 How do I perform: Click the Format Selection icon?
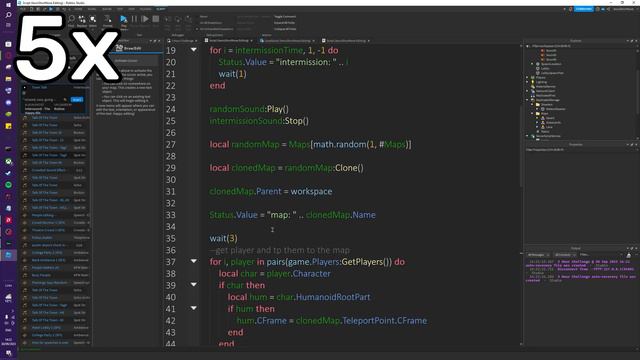(x=108, y=20)
